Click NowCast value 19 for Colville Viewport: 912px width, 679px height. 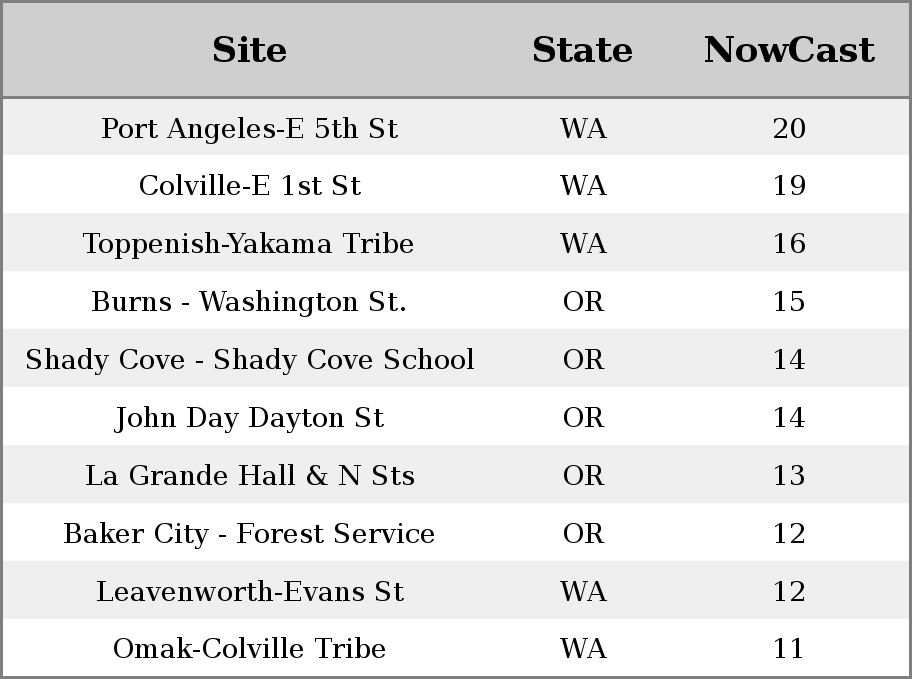(x=789, y=186)
